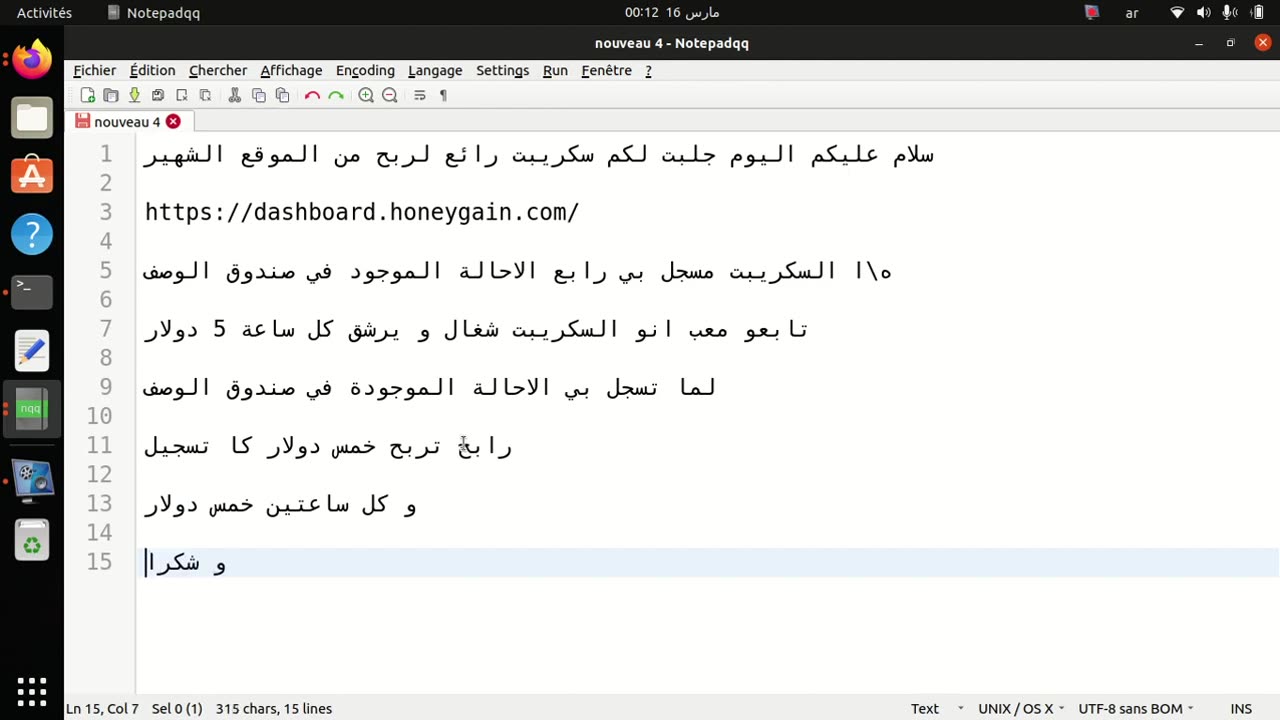Select the nouveau 4 document tab

[x=129, y=121]
